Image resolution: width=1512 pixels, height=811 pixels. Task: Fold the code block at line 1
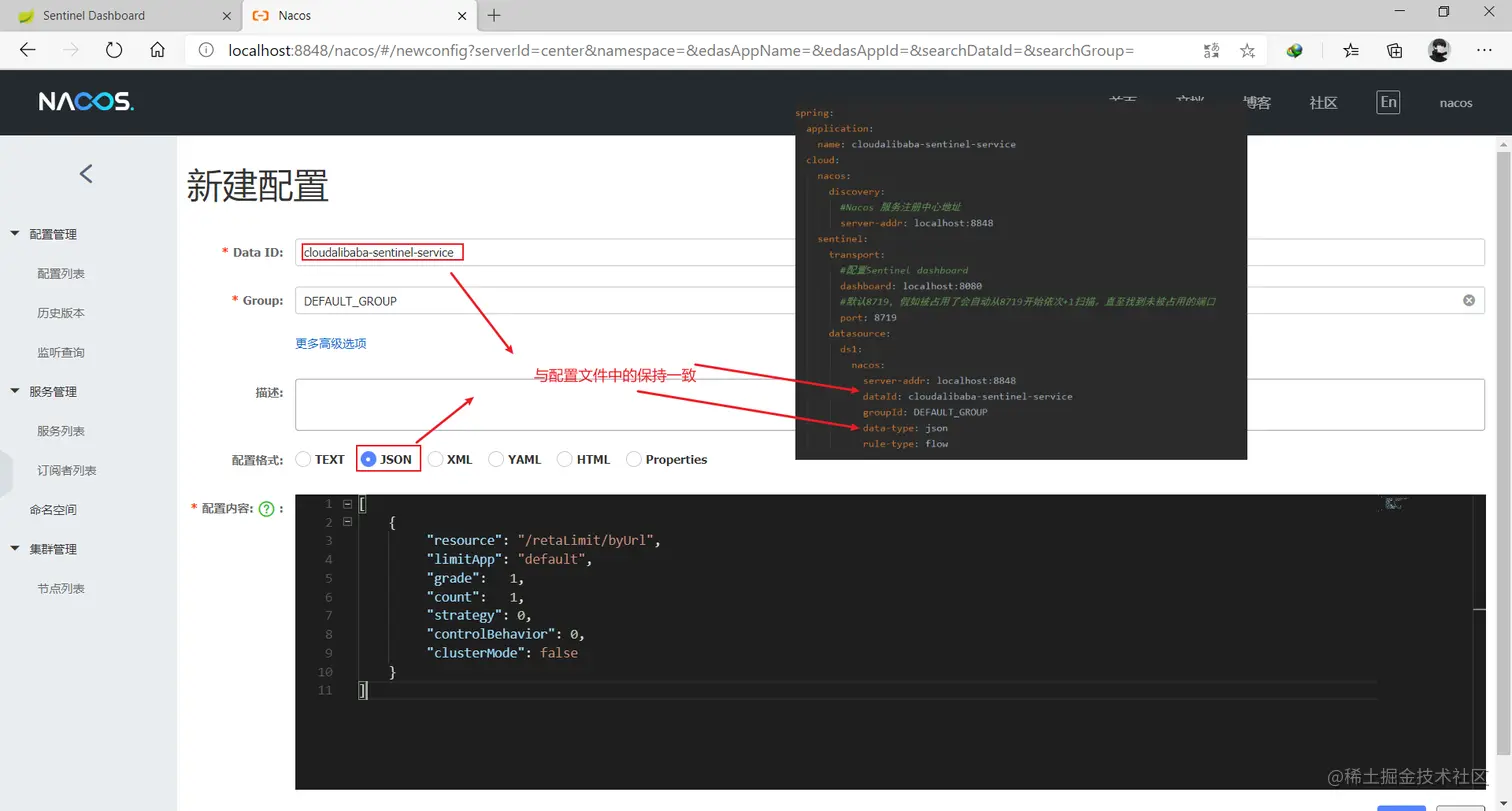coord(347,503)
